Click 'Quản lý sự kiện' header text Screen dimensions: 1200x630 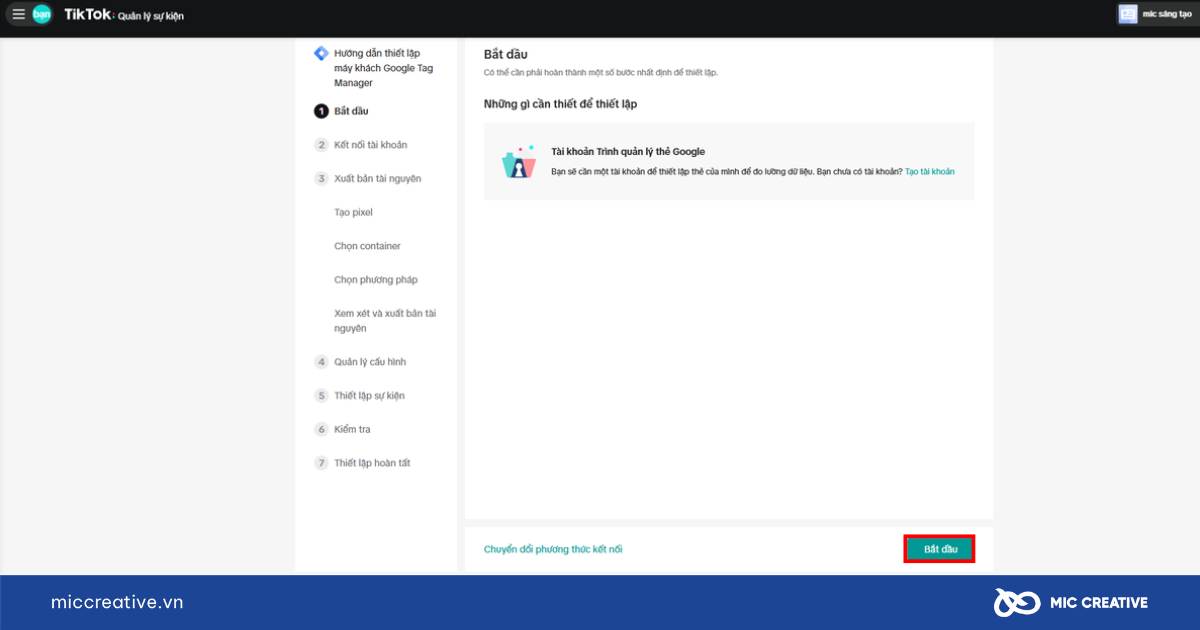[x=151, y=16]
